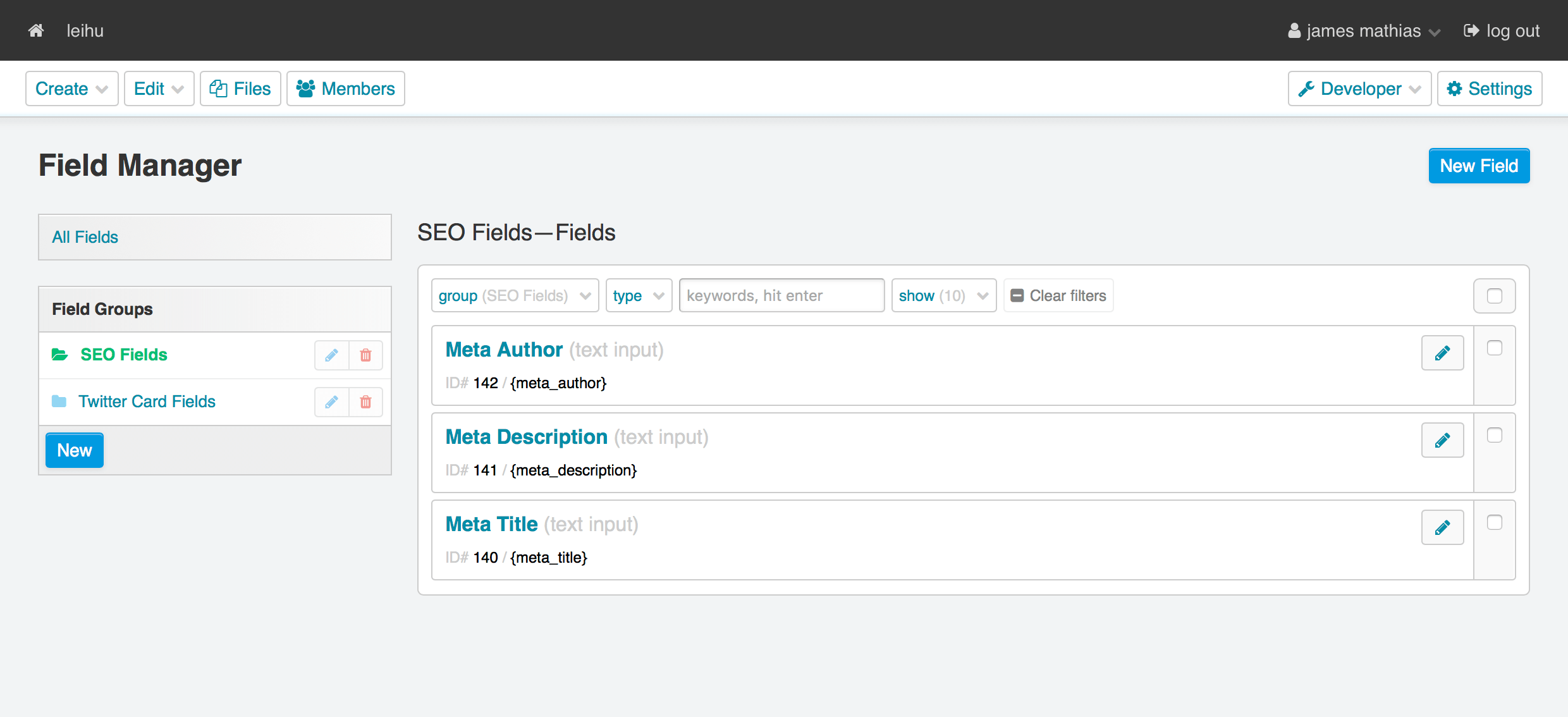Expand the show (10) dropdown
Image resolution: width=1568 pixels, height=717 pixels.
943,296
